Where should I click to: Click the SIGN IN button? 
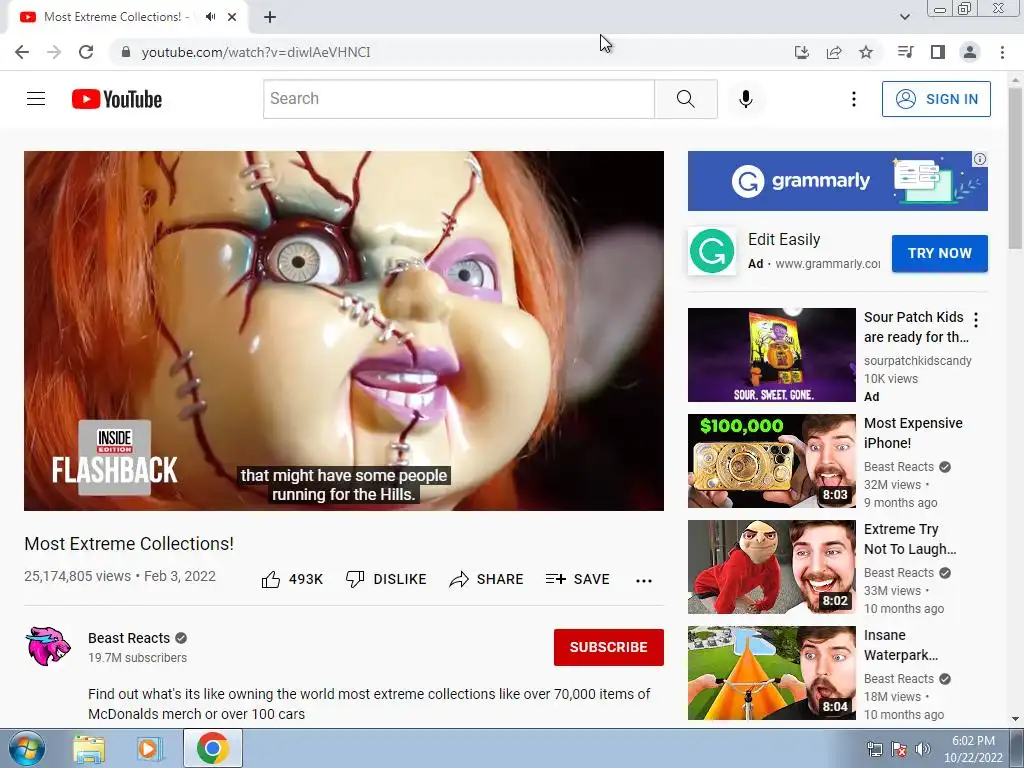pyautogui.click(x=936, y=99)
